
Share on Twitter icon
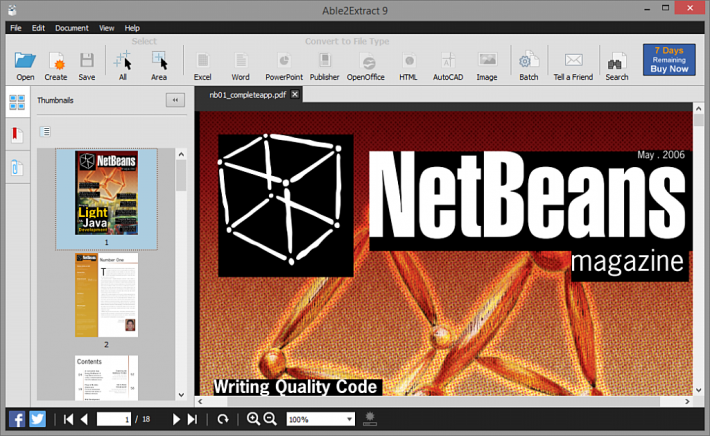38,419
